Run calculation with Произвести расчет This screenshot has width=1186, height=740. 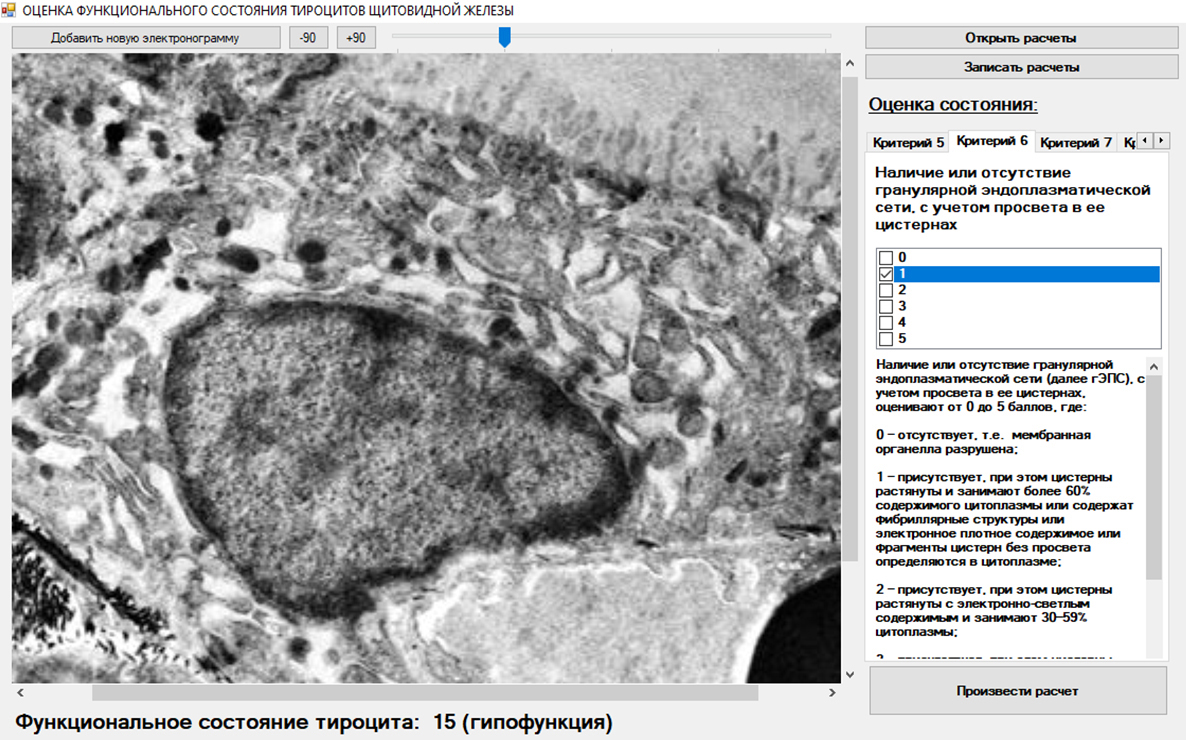[x=1017, y=691]
